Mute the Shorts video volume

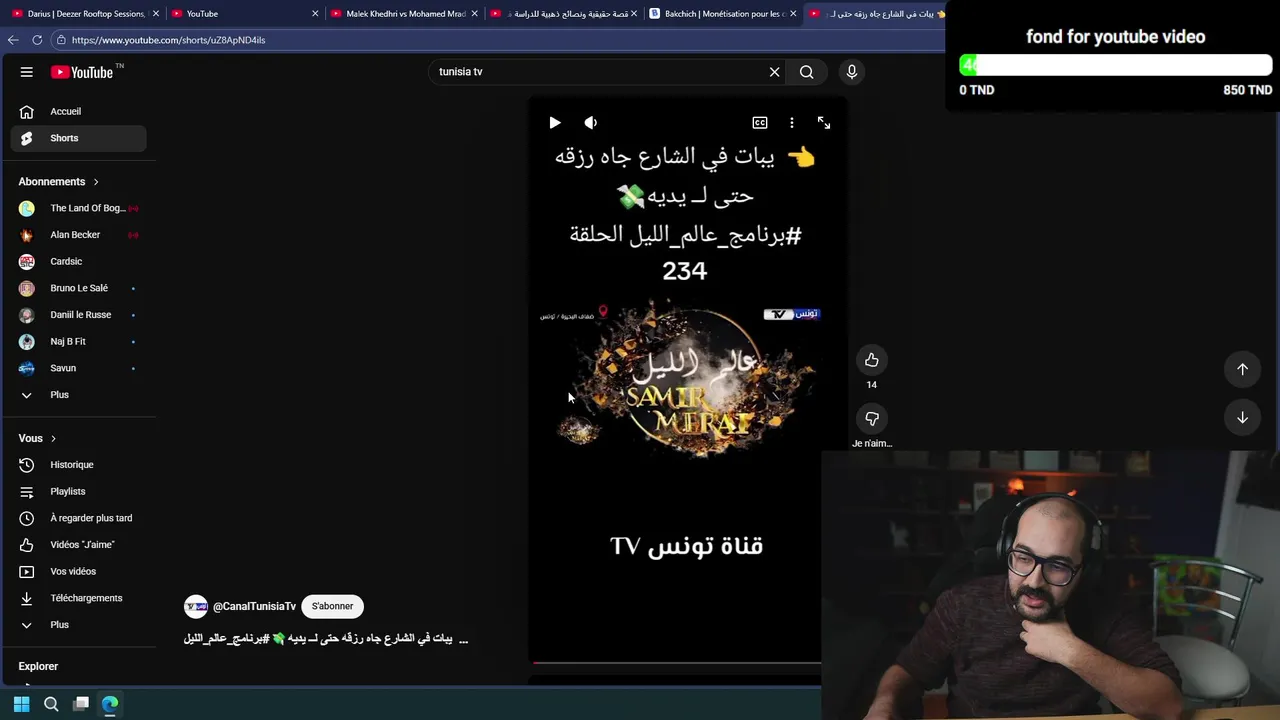pos(591,123)
